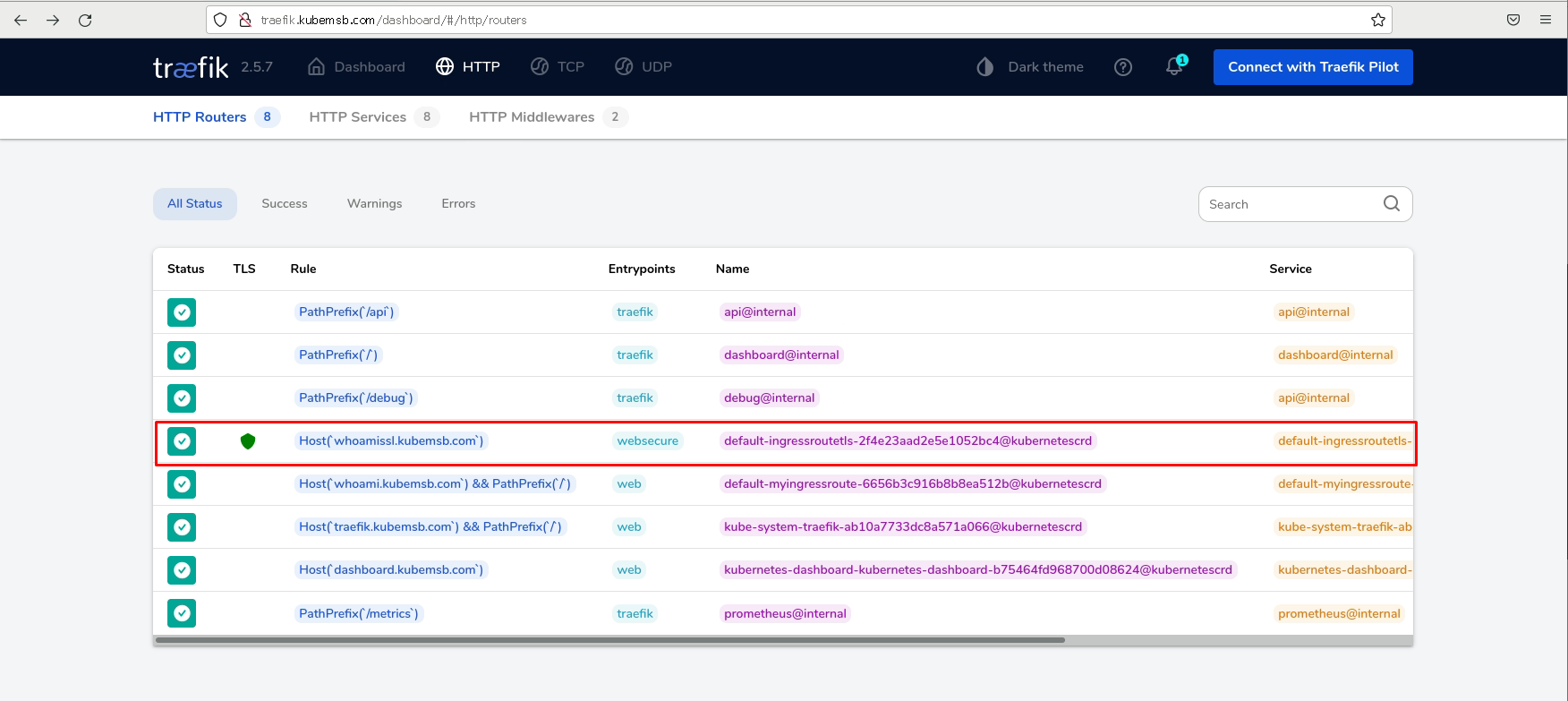Show only Warnings status routers
This screenshot has height=701, width=1568.
pos(374,204)
